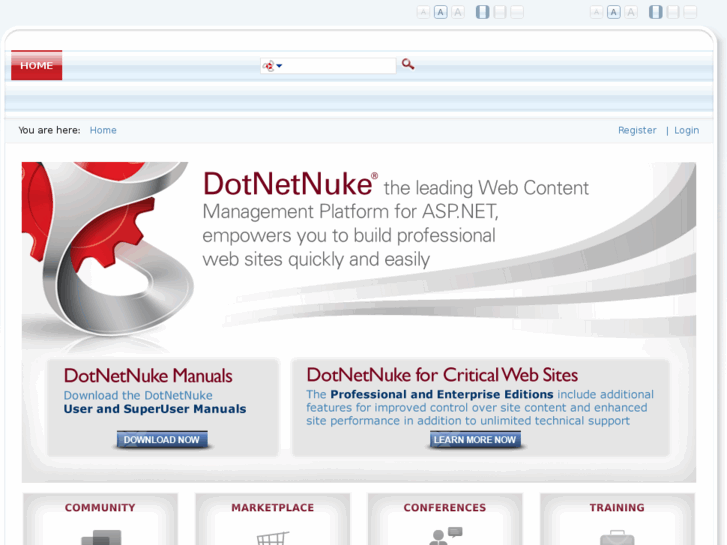
Task: Click the Conferences person with speech bubble icon
Action: [x=445, y=536]
